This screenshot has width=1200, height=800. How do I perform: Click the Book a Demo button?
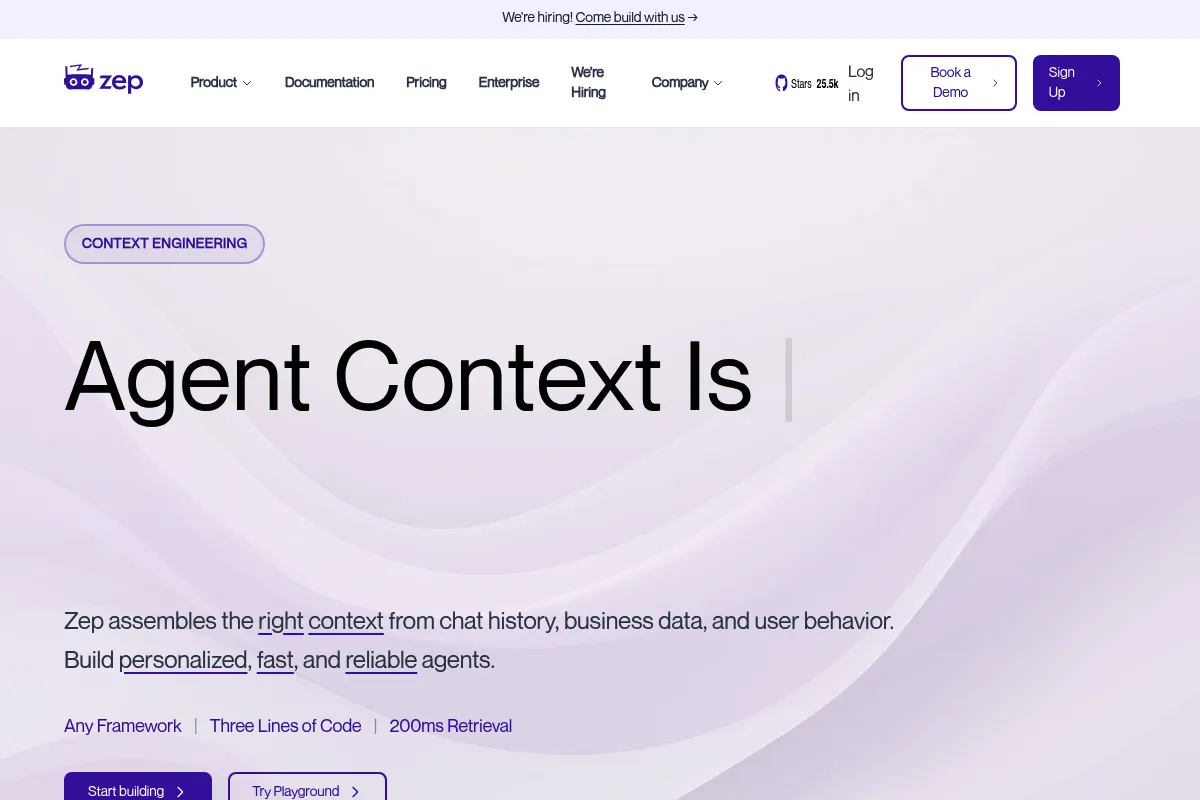click(959, 83)
